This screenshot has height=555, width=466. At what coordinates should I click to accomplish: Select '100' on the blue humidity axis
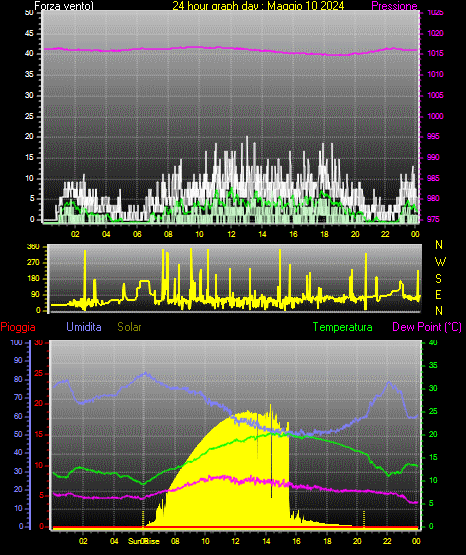pos(17,342)
